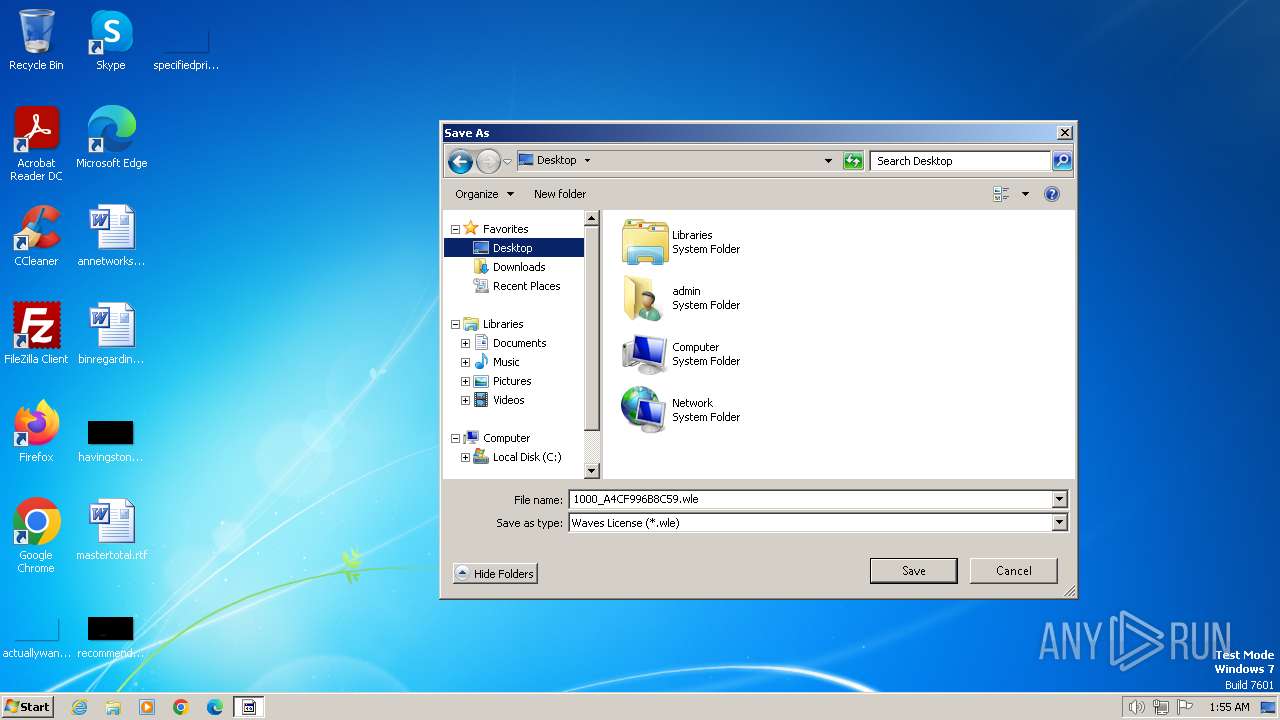The width and height of the screenshot is (1280, 720).
Task: Select Downloads in Favorites
Action: tap(518, 267)
